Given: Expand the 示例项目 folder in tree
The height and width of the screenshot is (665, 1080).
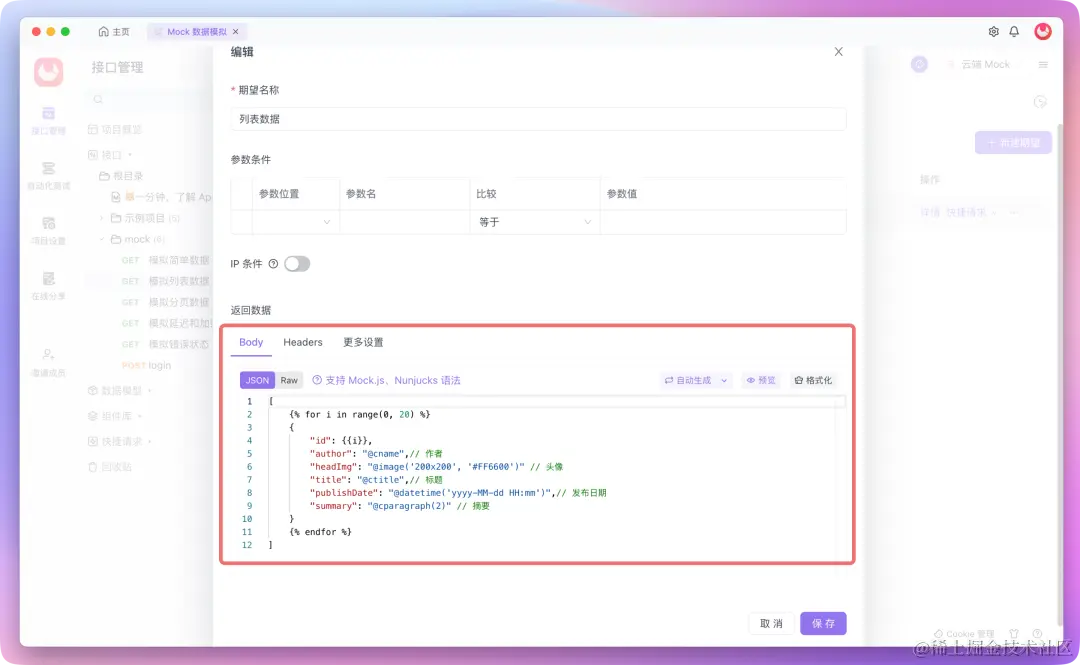Looking at the screenshot, I should (101, 218).
